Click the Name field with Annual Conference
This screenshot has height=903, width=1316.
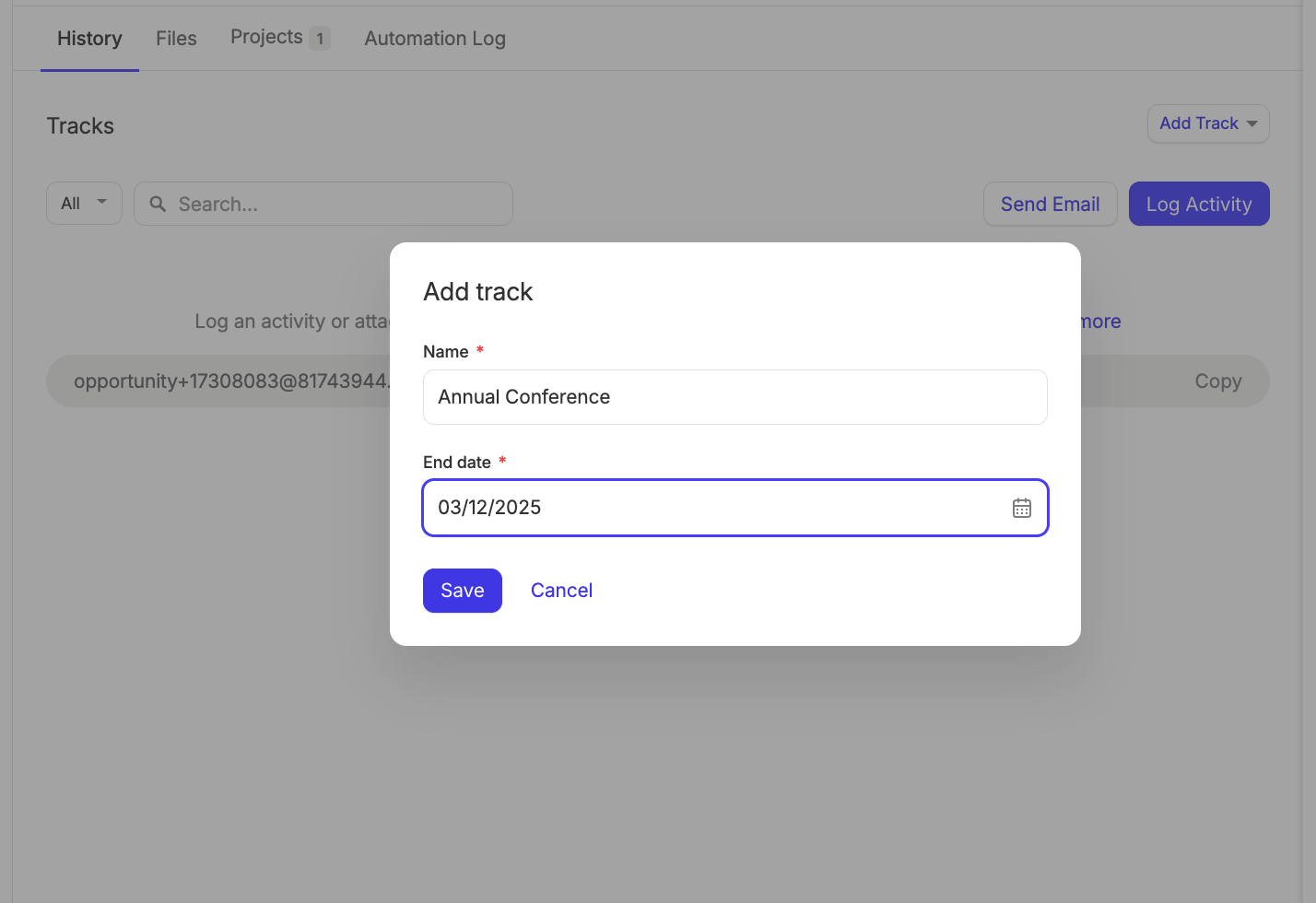[734, 397]
